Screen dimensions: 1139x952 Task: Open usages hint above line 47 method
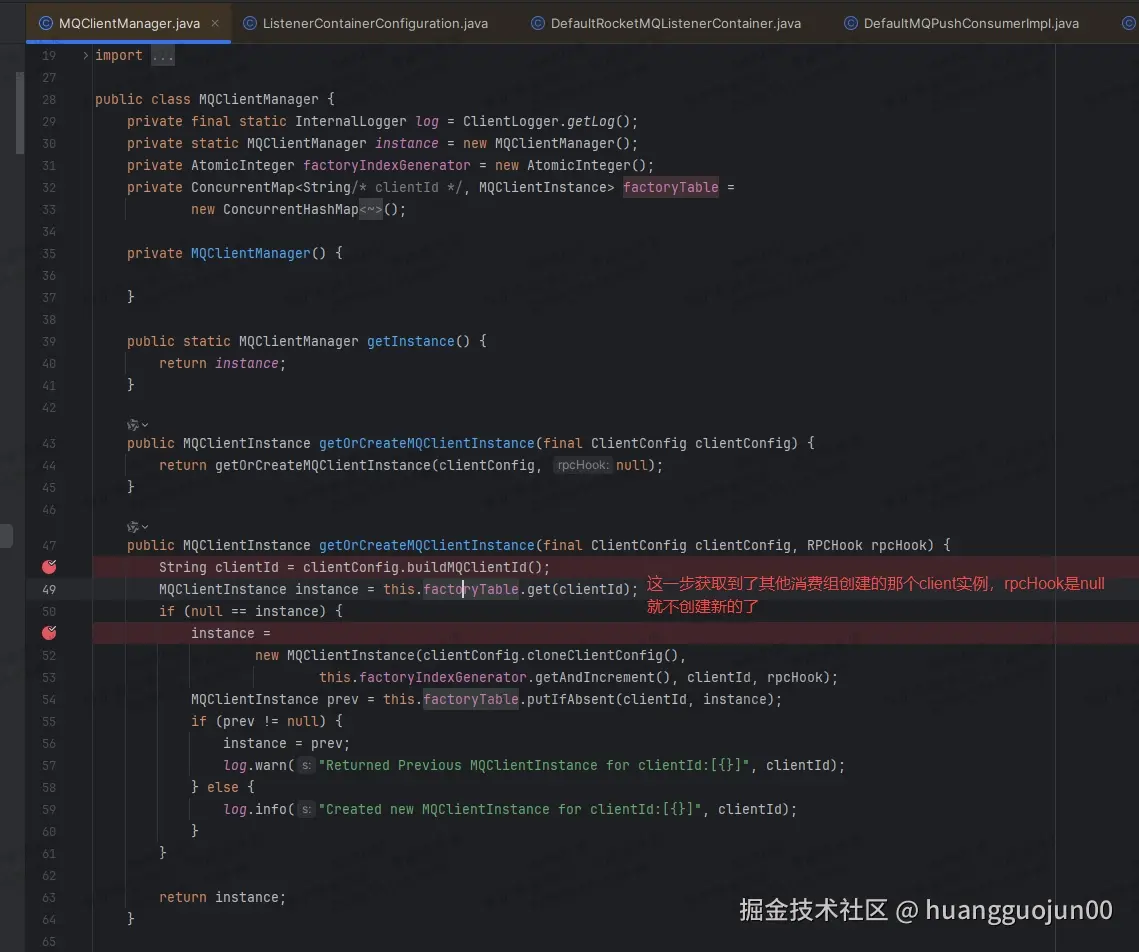(x=137, y=526)
